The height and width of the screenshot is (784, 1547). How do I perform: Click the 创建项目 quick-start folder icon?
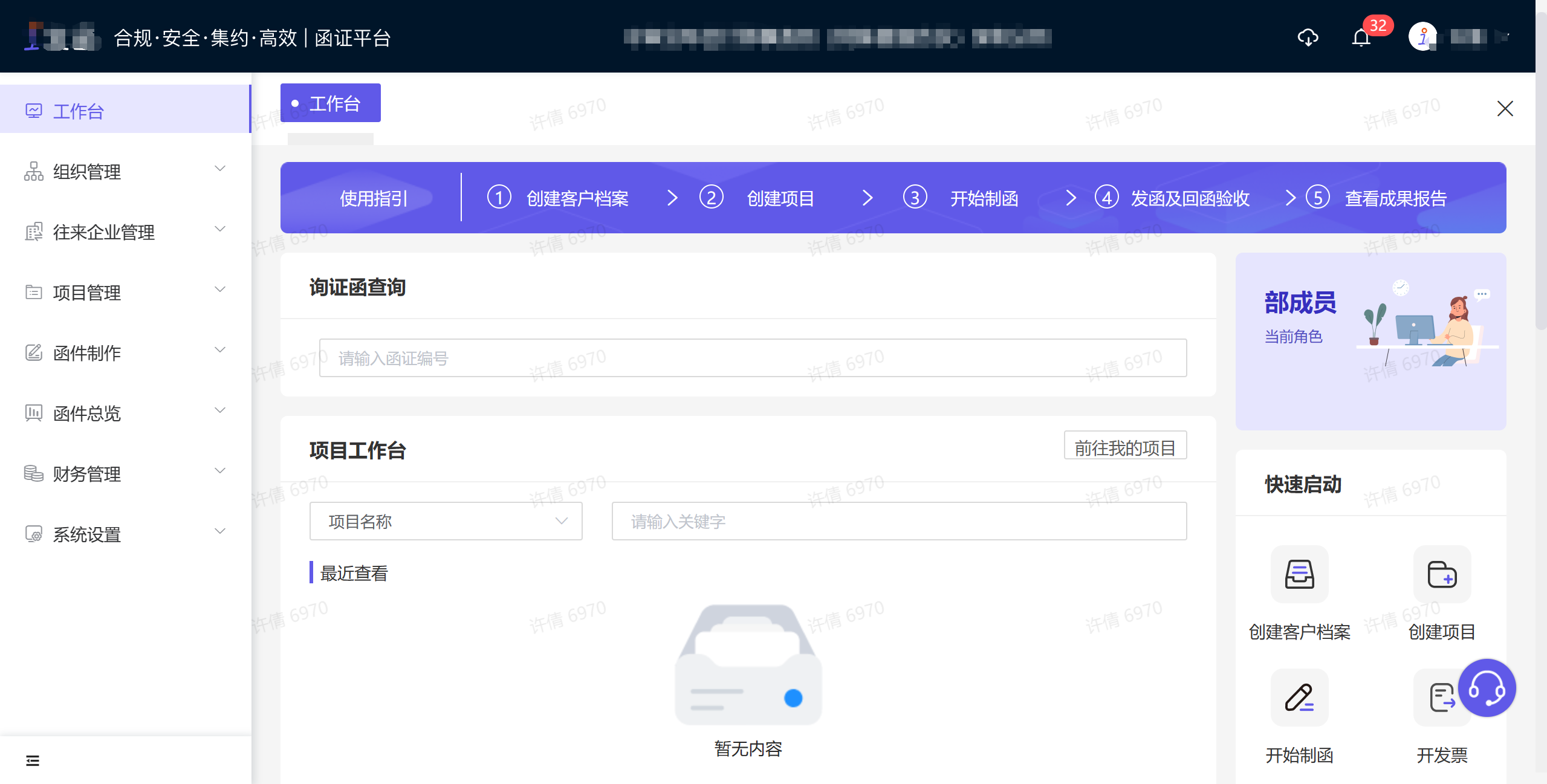tap(1442, 574)
